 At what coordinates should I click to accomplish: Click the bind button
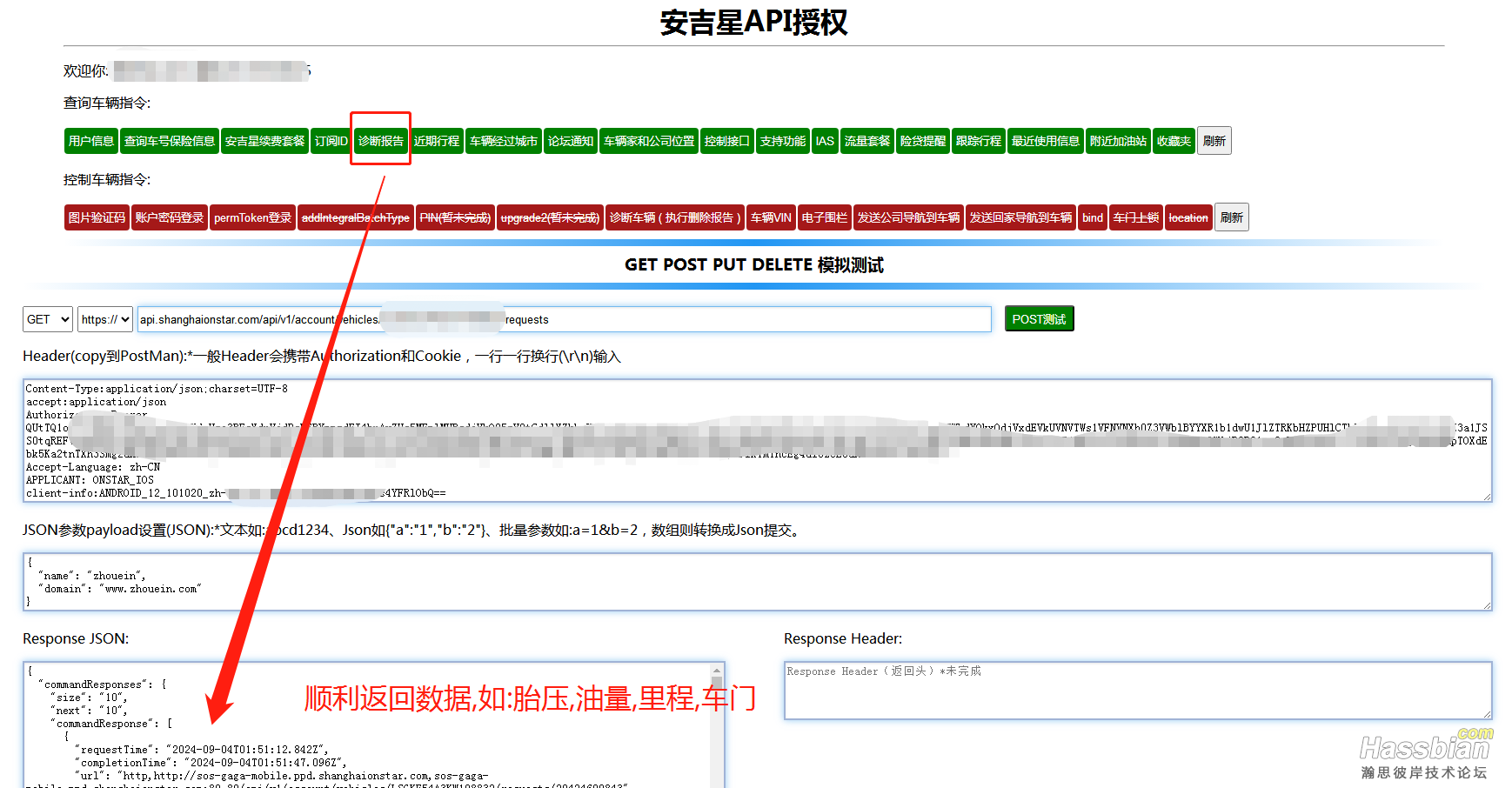(1093, 217)
